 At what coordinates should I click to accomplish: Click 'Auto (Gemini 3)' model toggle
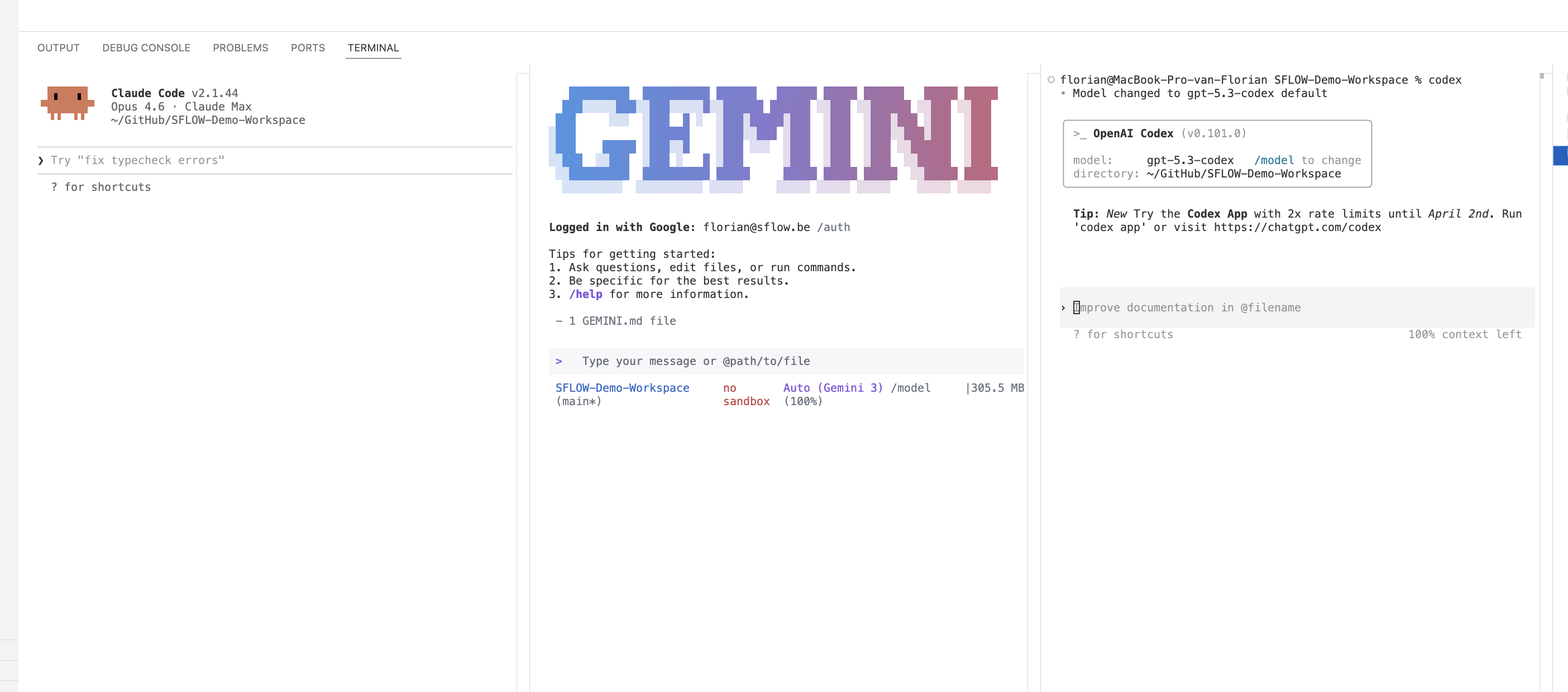click(832, 387)
